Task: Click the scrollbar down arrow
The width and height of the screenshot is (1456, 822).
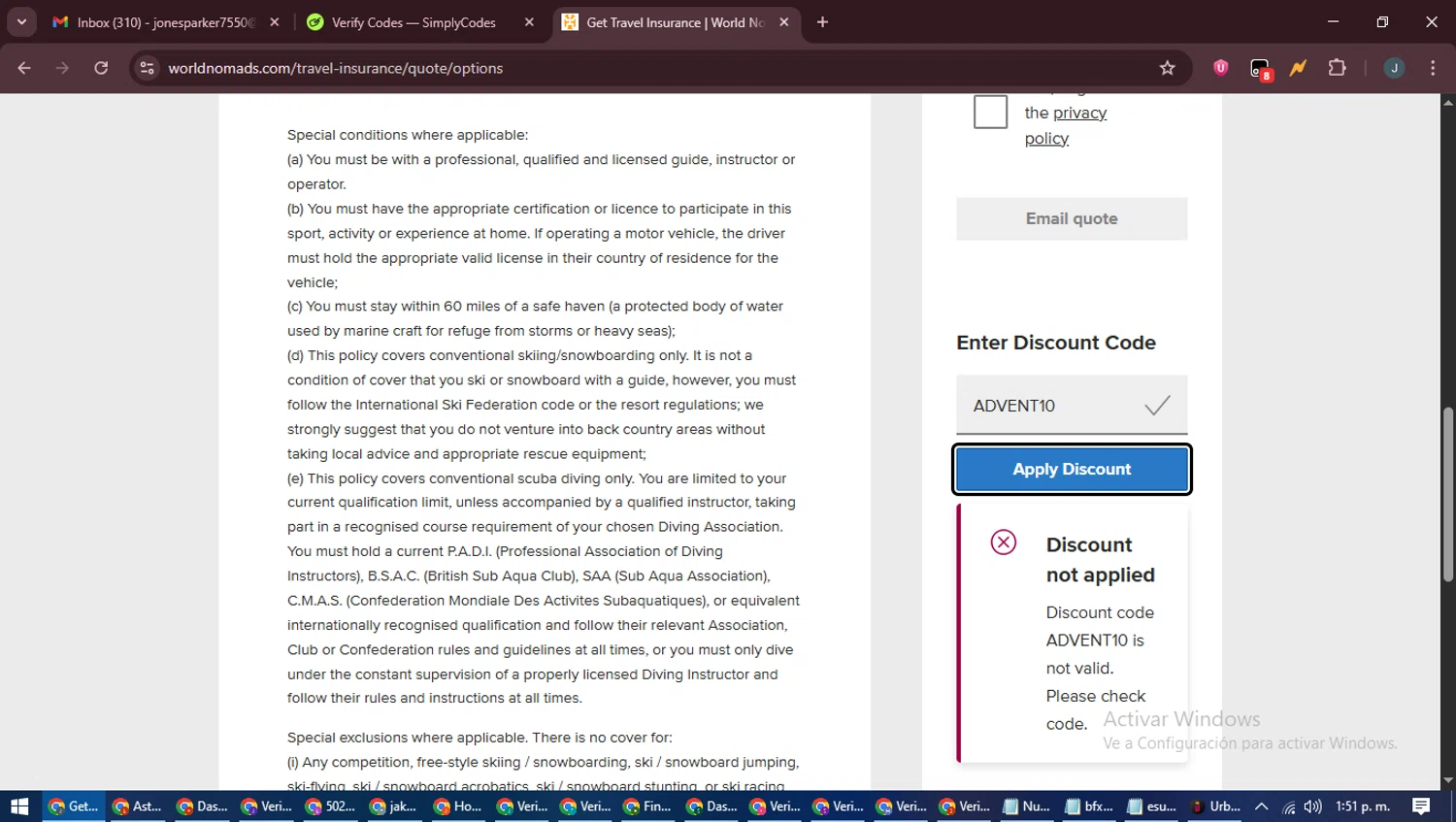Action: point(1448,780)
